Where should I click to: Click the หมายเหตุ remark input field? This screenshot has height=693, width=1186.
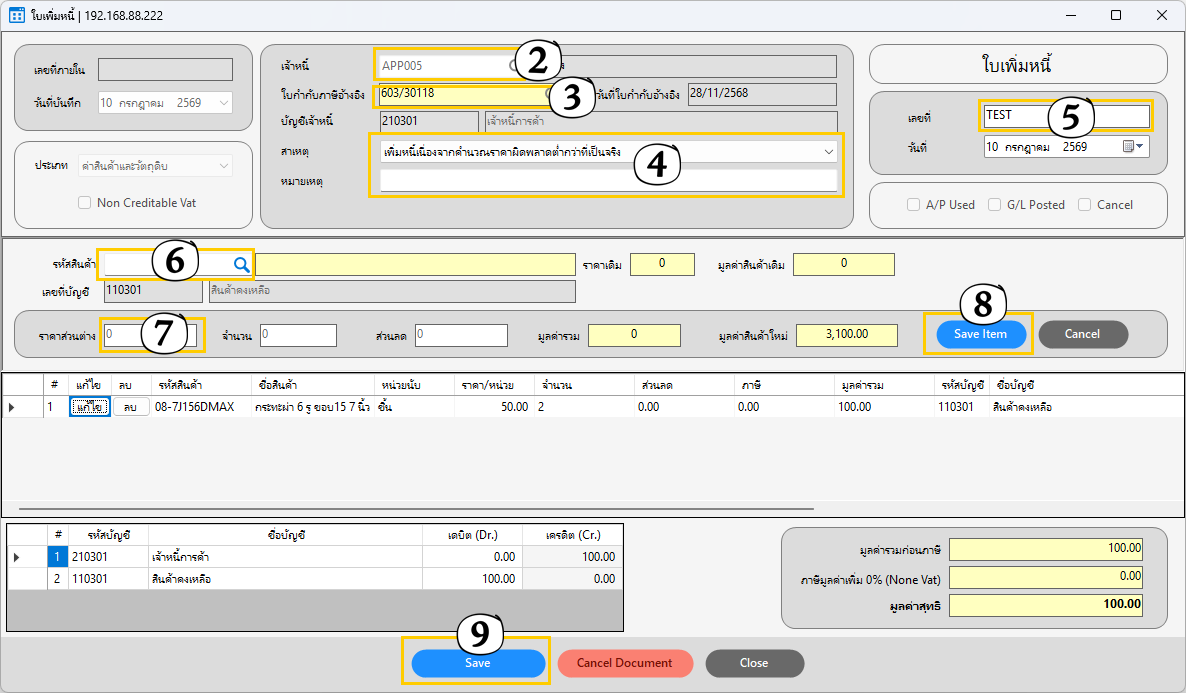coord(609,181)
